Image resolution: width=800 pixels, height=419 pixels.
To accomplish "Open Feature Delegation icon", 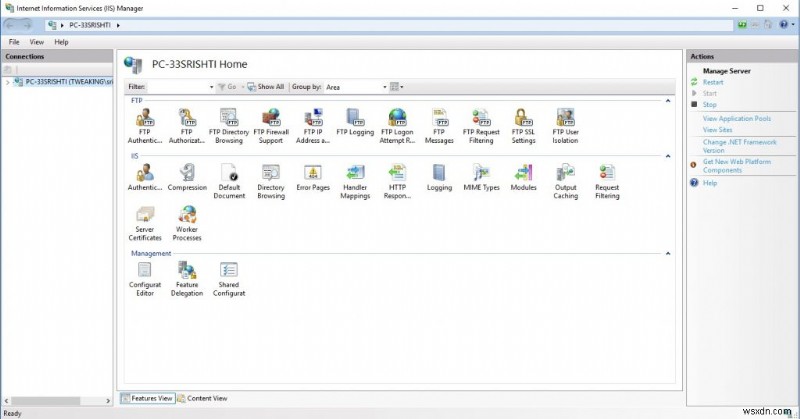I will tap(187, 279).
